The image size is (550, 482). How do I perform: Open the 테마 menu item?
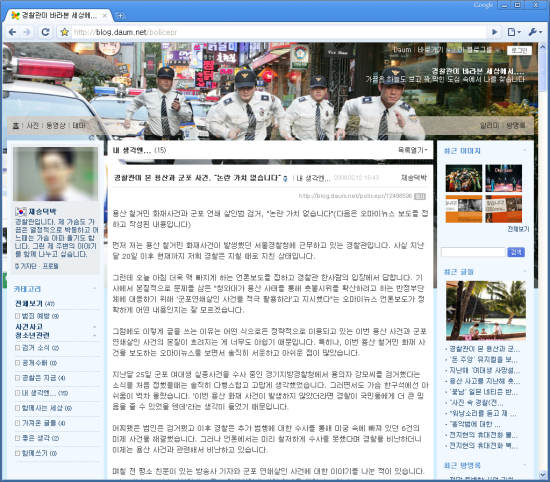click(x=79, y=125)
